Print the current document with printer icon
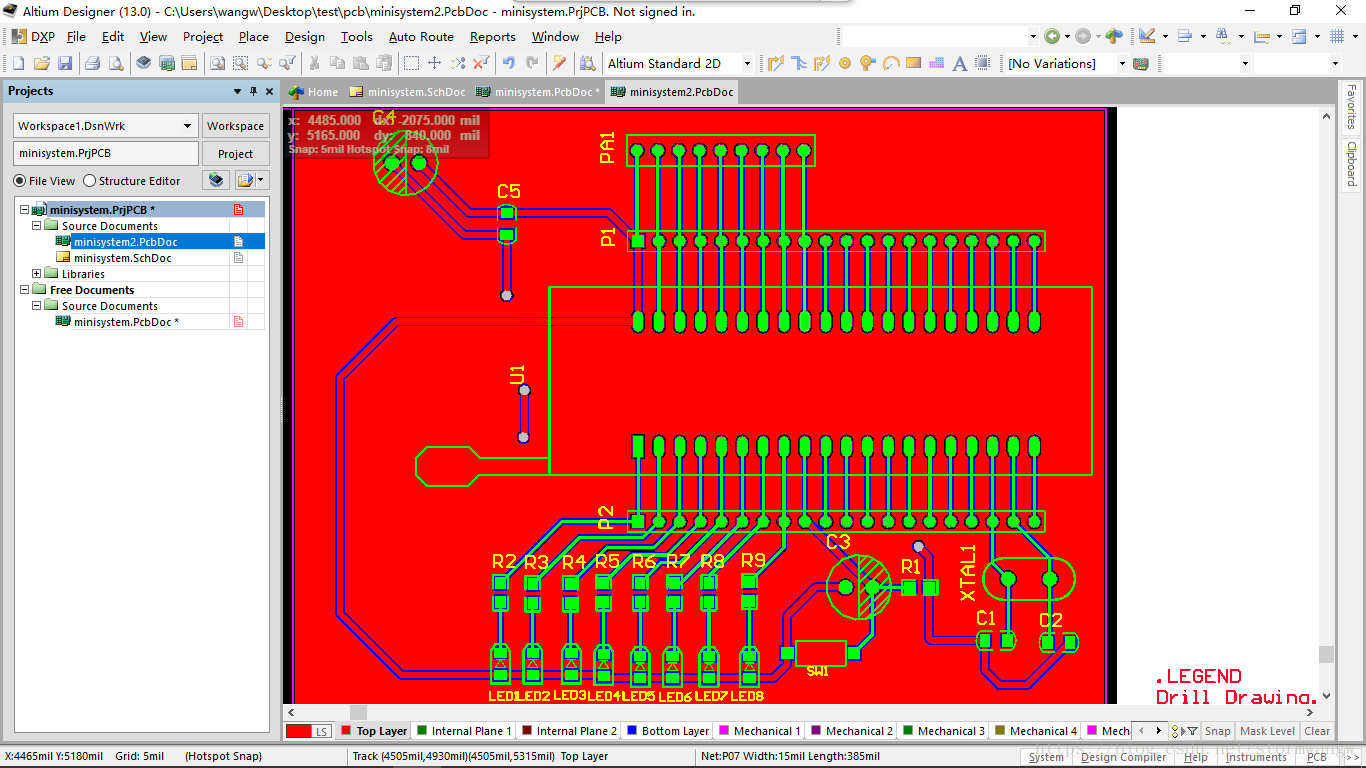Viewport: 1366px width, 768px height. 93,63
